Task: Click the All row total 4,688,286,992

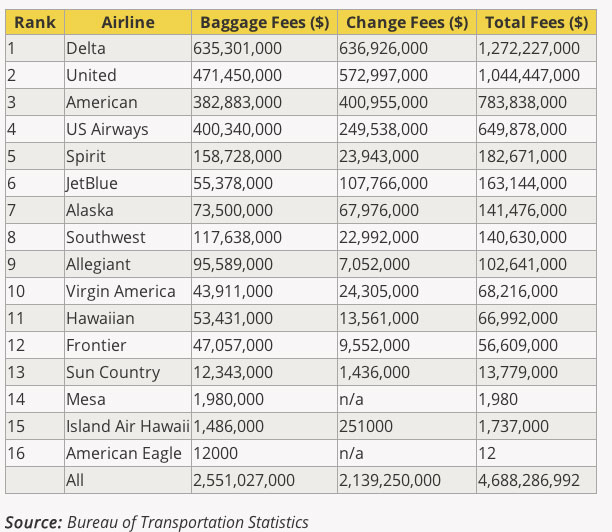Action: pyautogui.click(x=528, y=480)
